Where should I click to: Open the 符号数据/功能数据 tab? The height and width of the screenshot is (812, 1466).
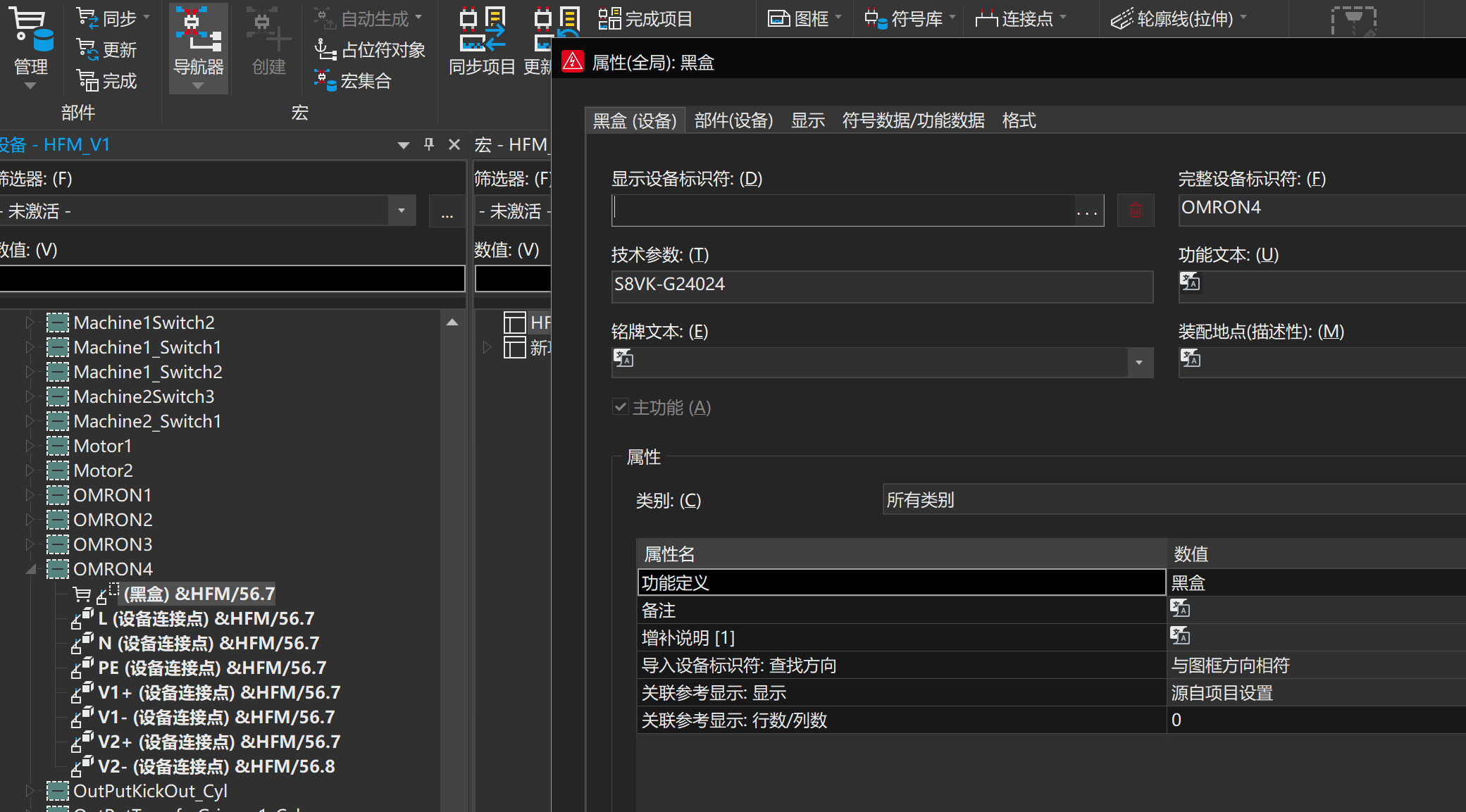point(912,120)
